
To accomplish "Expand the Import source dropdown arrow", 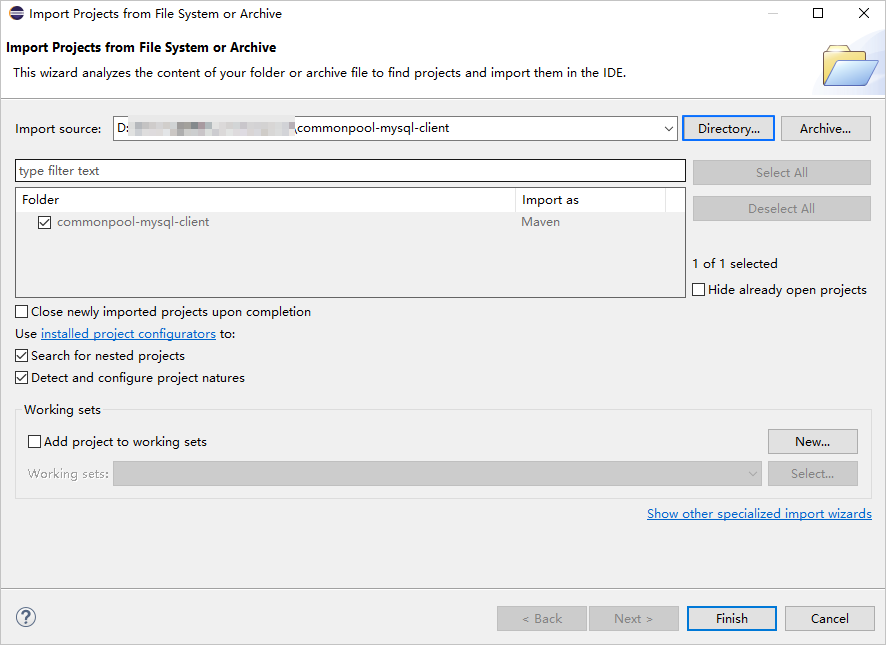I will (x=669, y=129).
